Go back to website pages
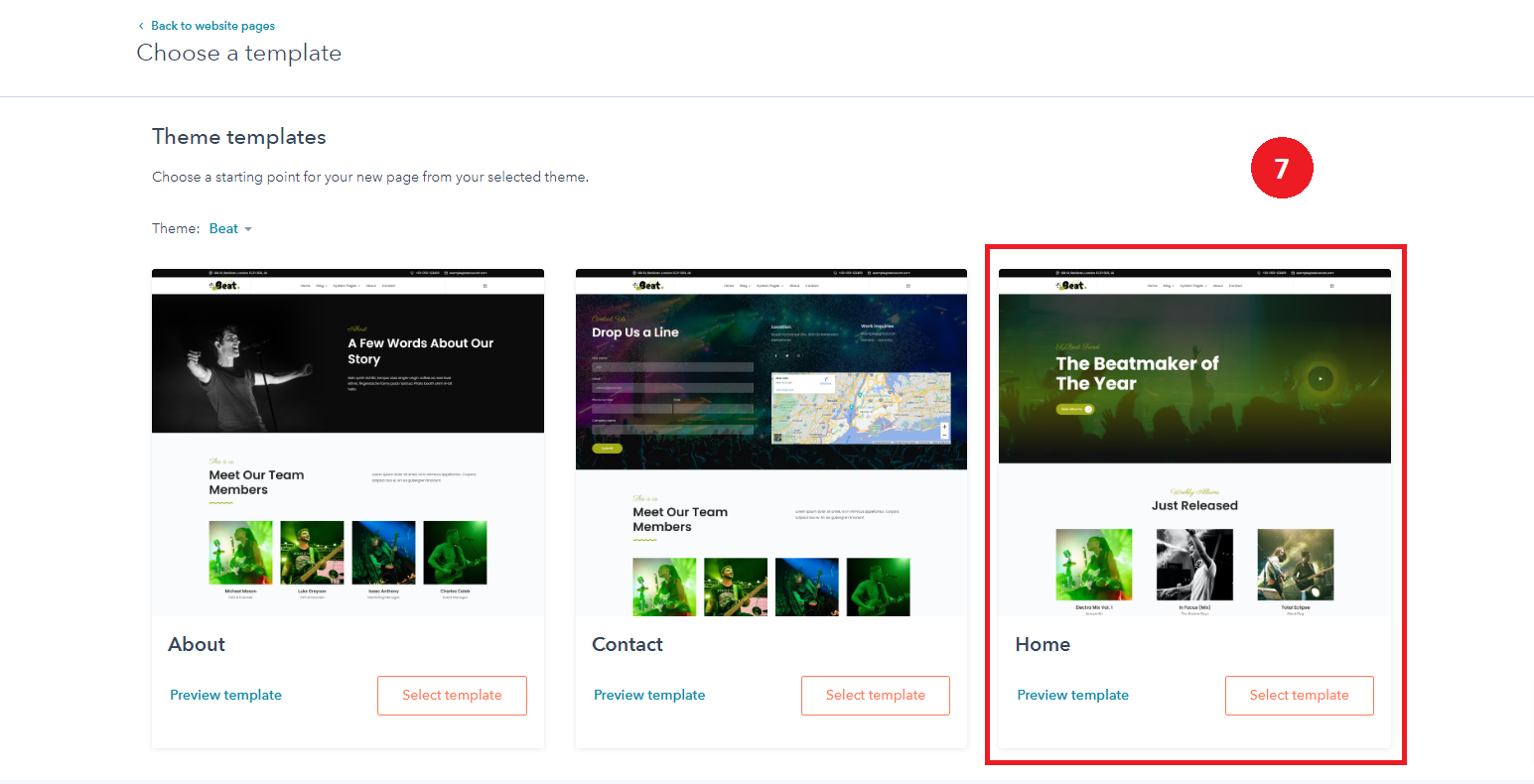The image size is (1534, 784). click(x=212, y=26)
